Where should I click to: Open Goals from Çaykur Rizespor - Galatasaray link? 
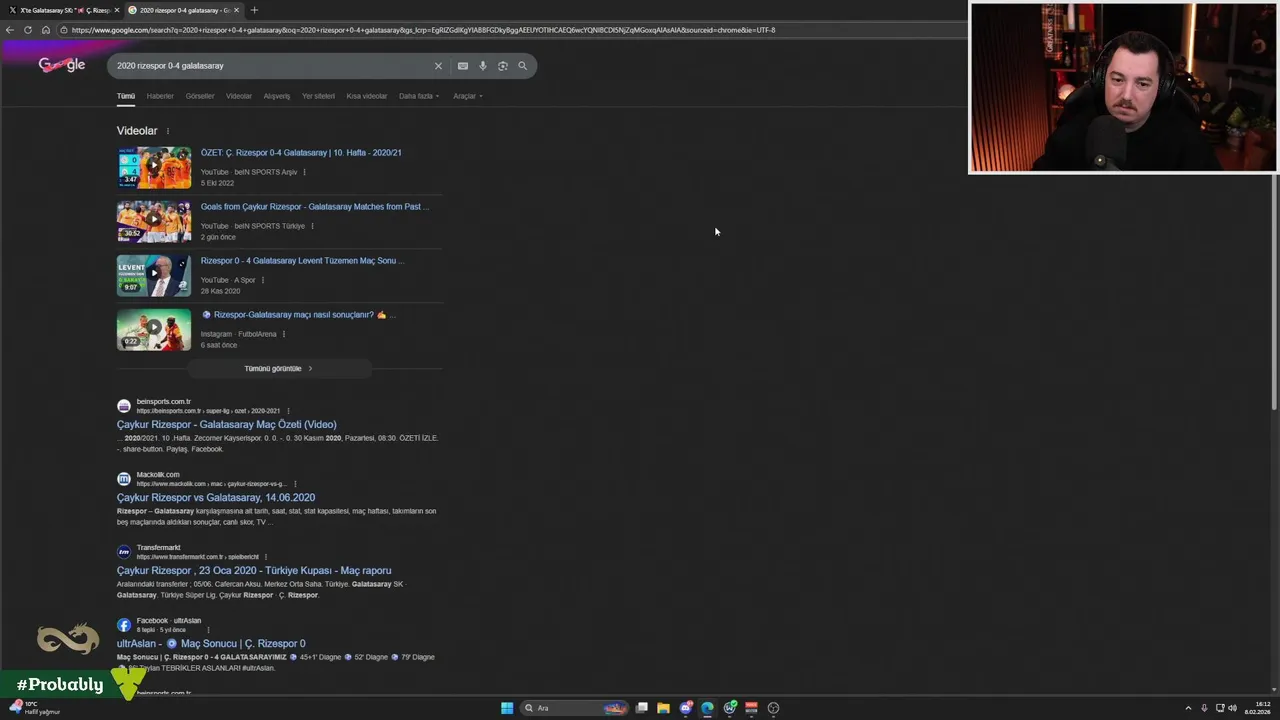tap(315, 207)
